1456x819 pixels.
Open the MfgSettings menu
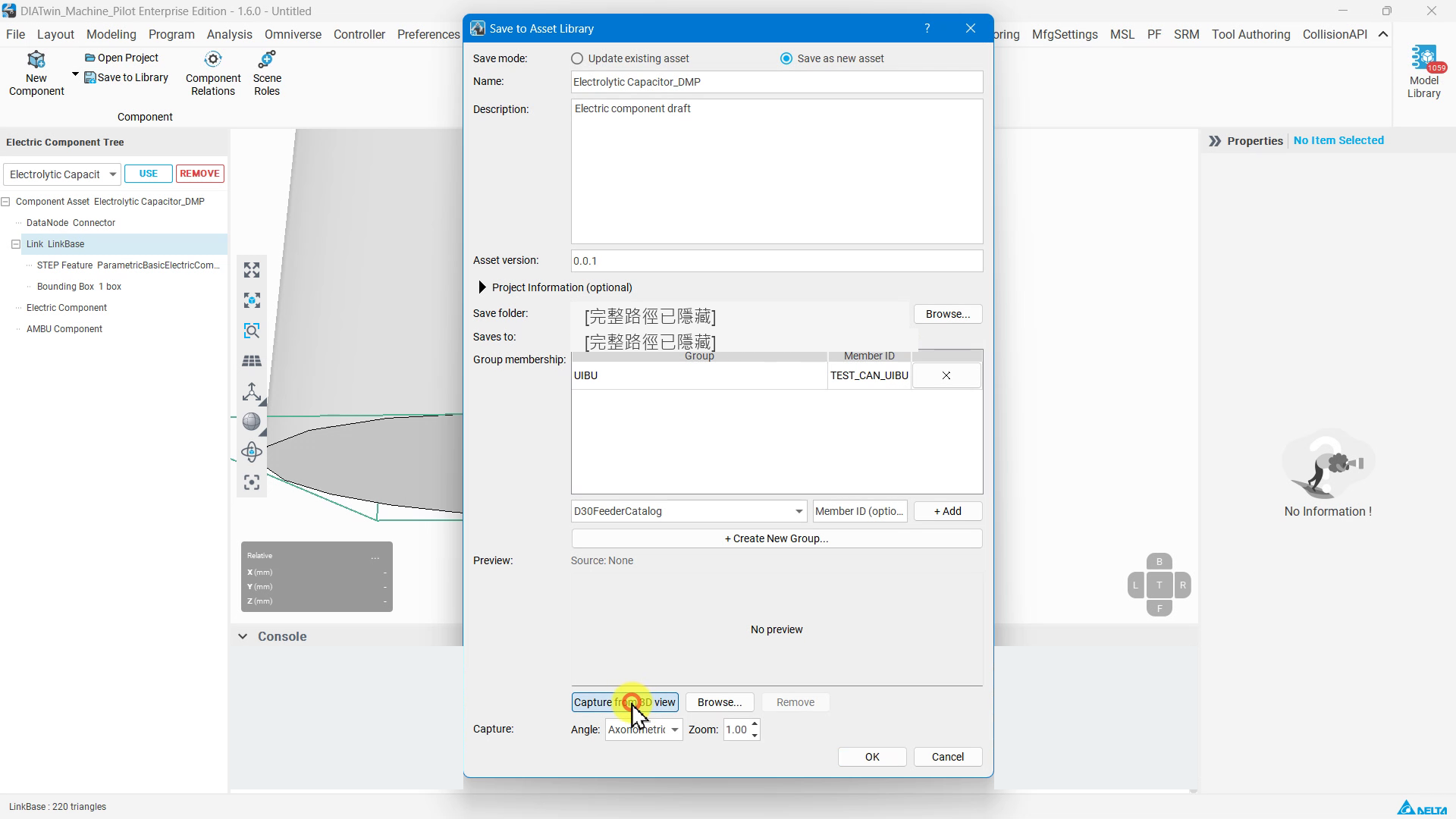(x=1065, y=34)
